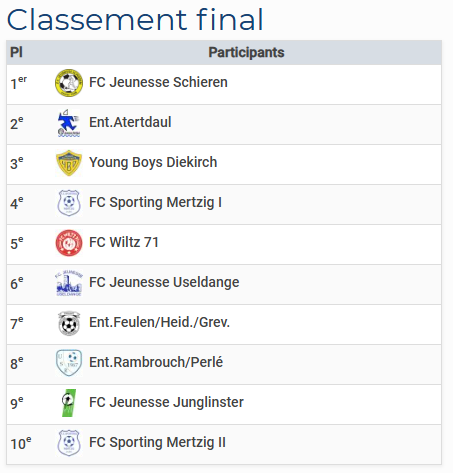Select FC Jeunesse Useldange team name
The width and height of the screenshot is (453, 473).
(164, 282)
